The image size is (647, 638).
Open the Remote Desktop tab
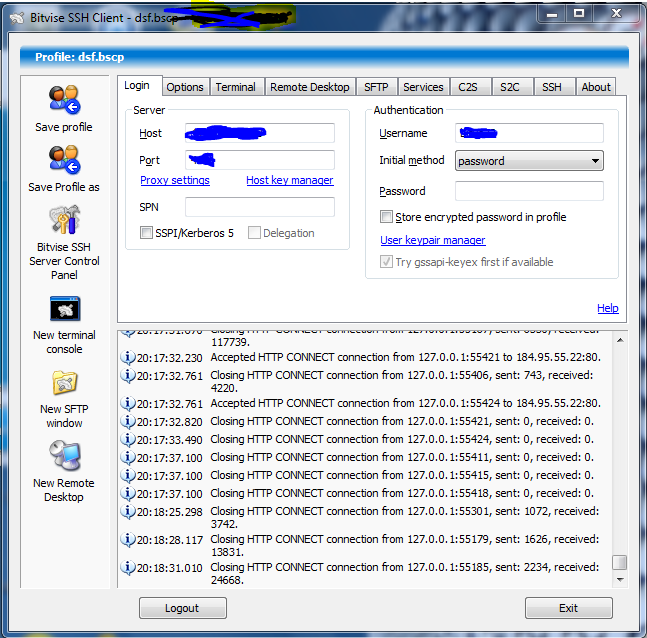[310, 87]
